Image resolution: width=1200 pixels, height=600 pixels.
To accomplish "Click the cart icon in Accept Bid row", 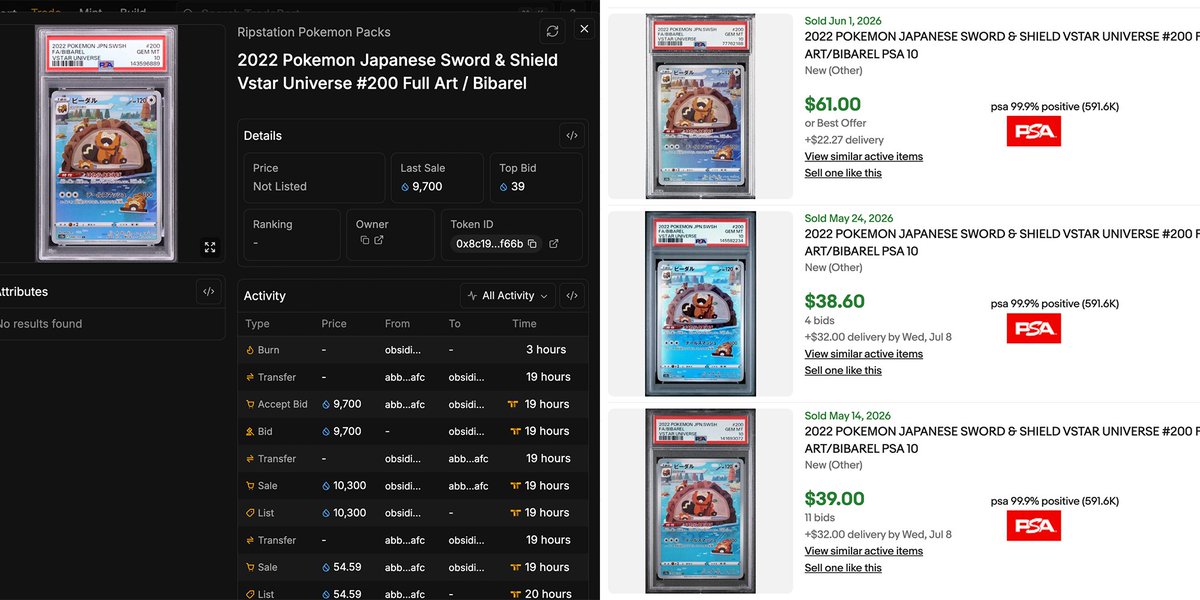I will [x=250, y=404].
